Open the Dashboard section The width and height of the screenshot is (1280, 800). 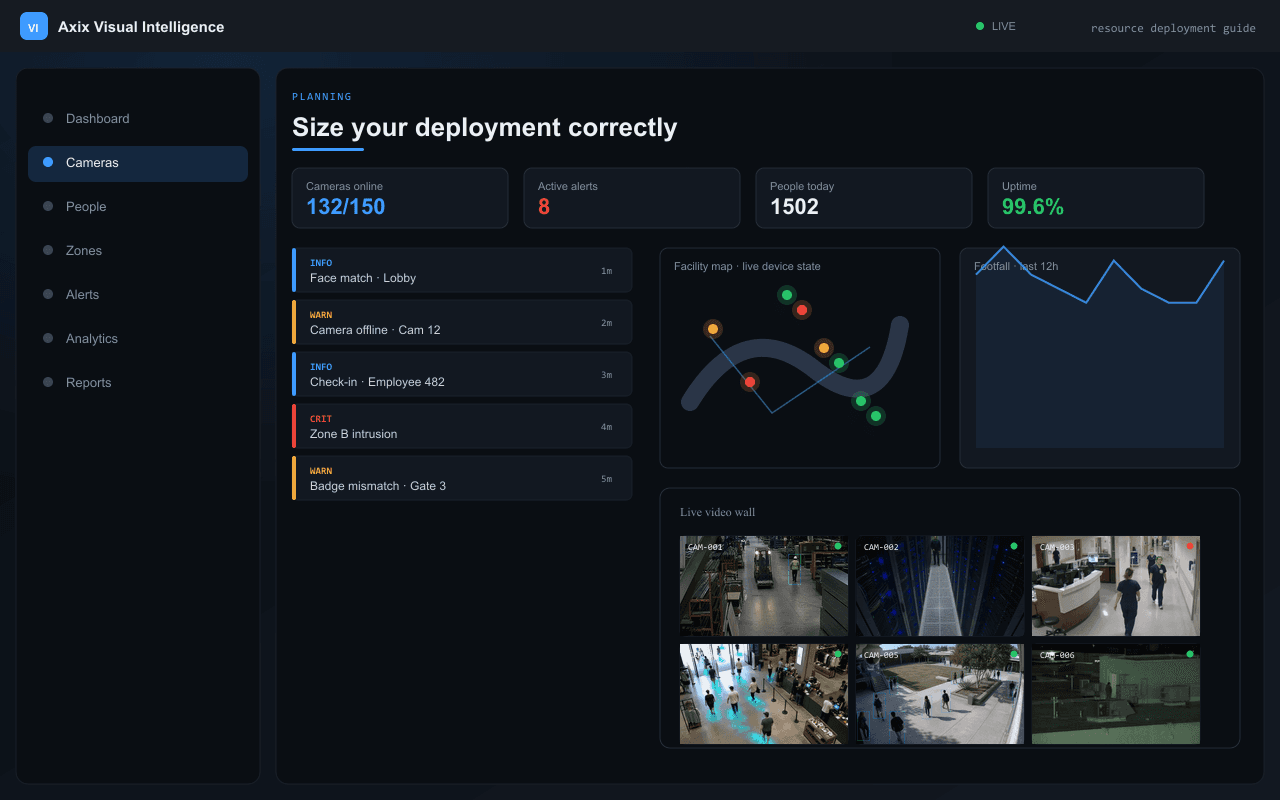click(138, 118)
